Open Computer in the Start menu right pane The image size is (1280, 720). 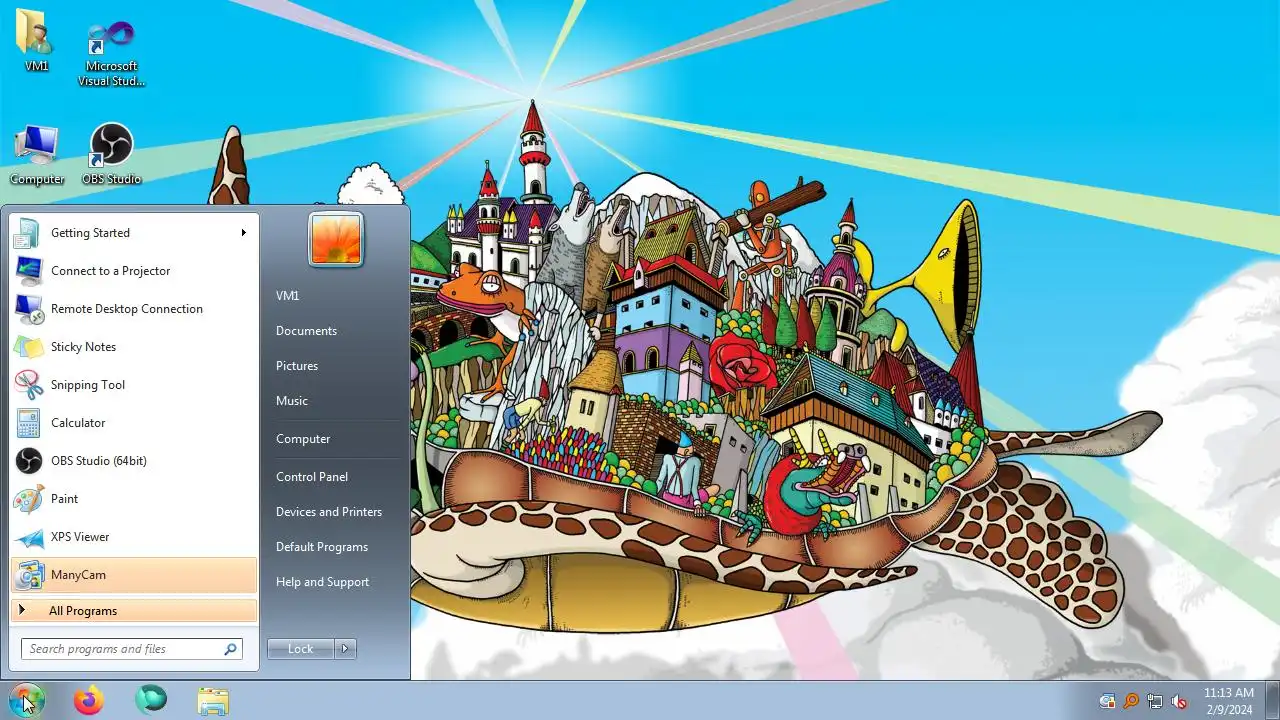303,439
